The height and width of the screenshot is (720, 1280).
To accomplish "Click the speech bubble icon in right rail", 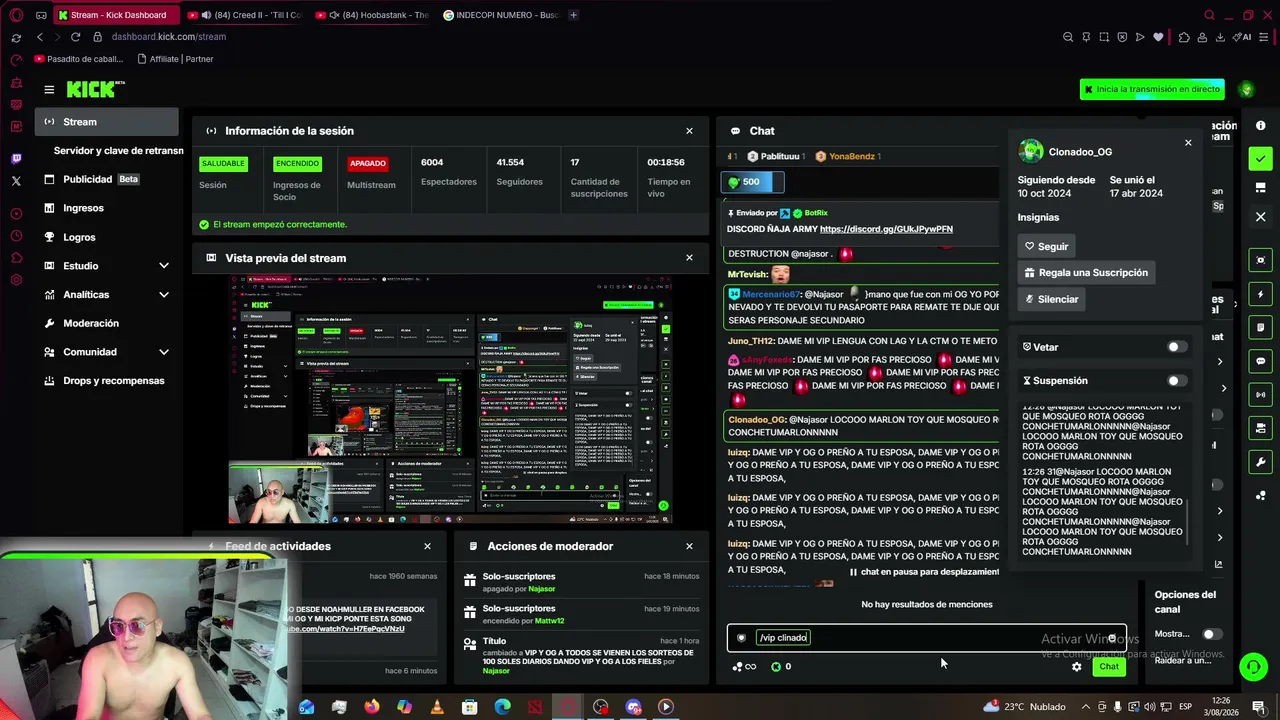I will pyautogui.click(x=1260, y=361).
